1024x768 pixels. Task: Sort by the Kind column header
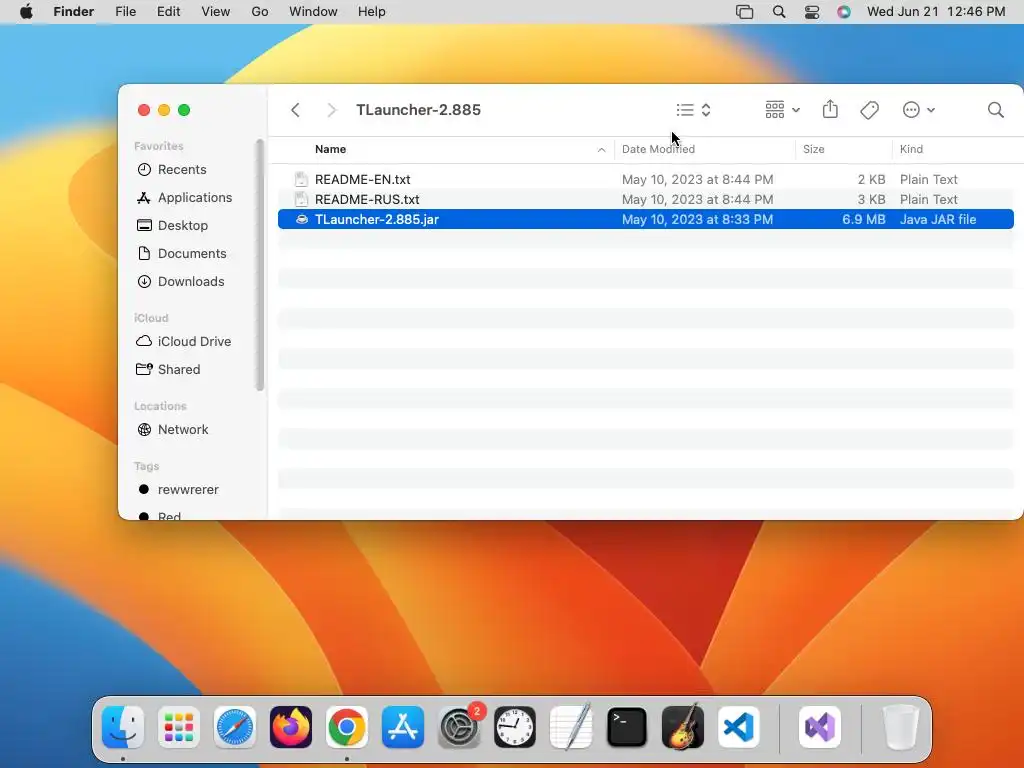click(911, 150)
